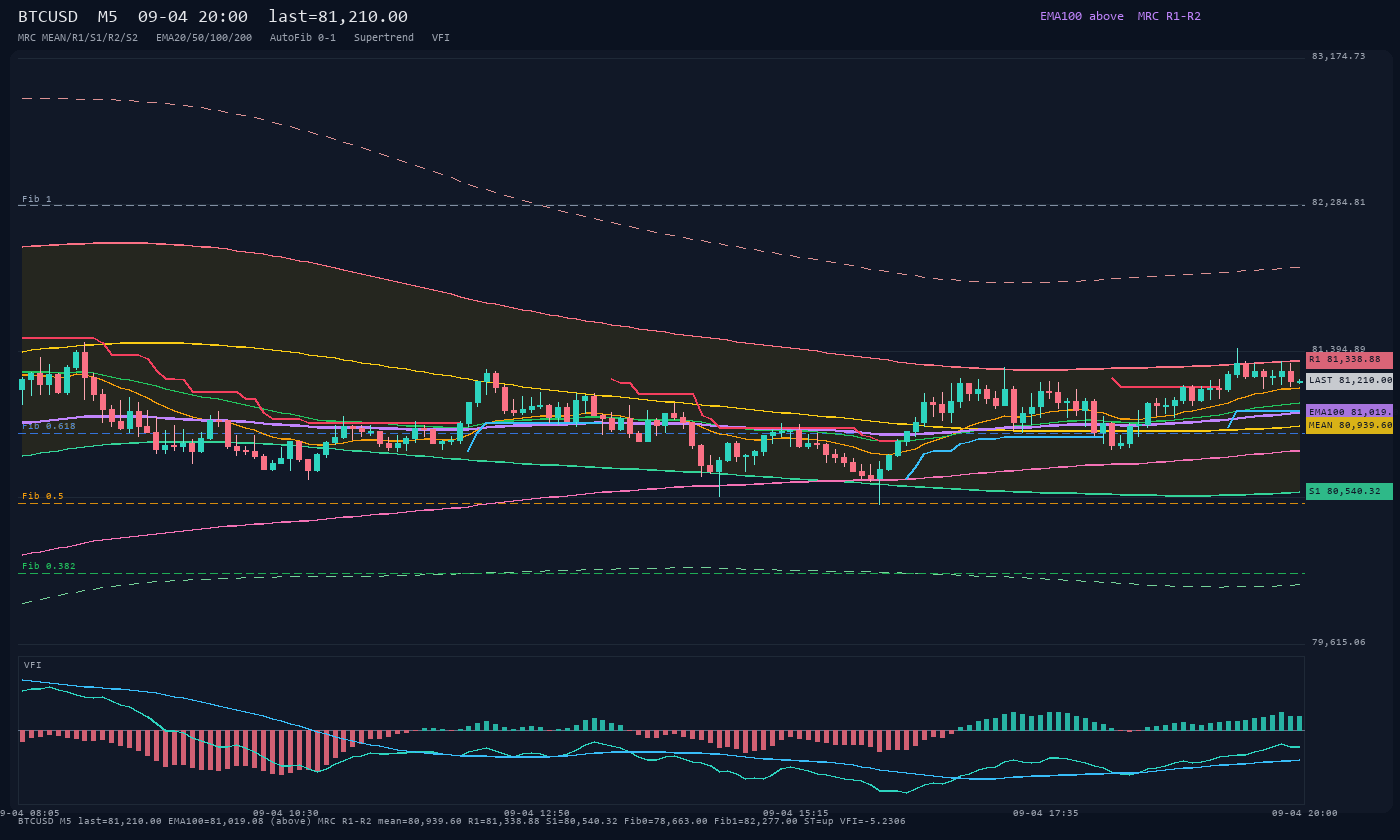This screenshot has width=1400, height=840.
Task: Click the 09-04 15:15 time label
Action: click(x=796, y=813)
